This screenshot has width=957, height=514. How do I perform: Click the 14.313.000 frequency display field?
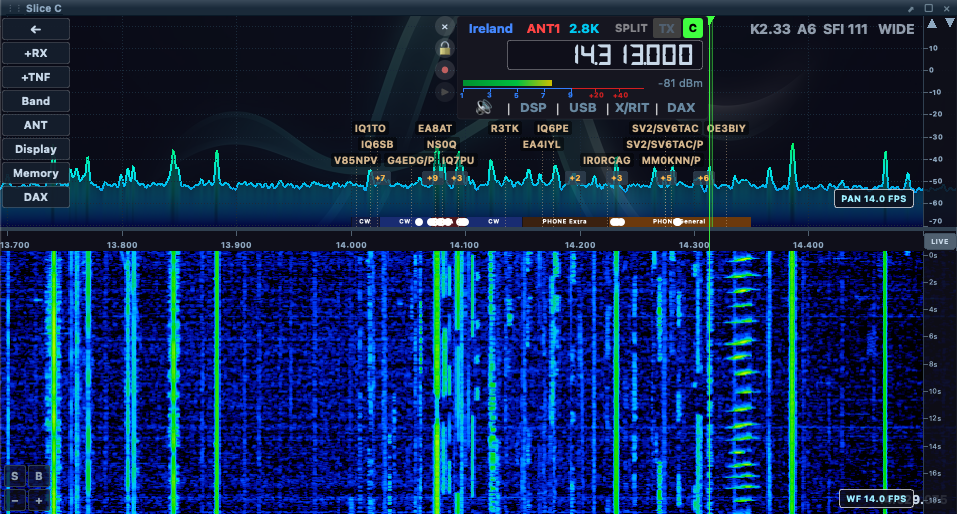[x=605, y=56]
